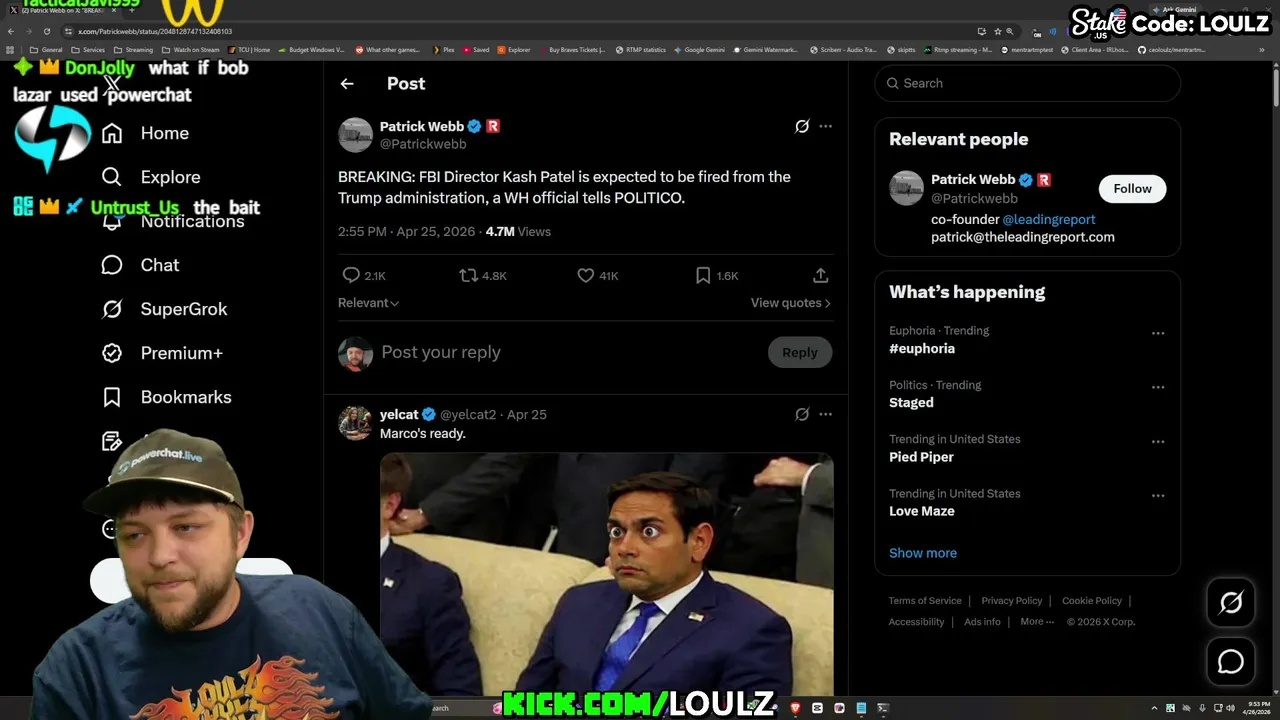Expand the Relevant replies sort dropdown
The height and width of the screenshot is (720, 1280).
(x=368, y=303)
